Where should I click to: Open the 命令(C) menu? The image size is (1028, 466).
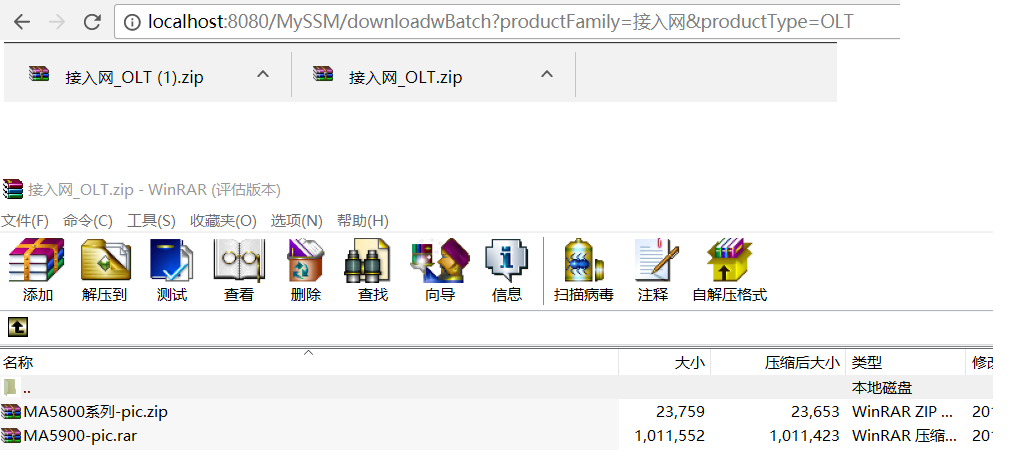(88, 221)
